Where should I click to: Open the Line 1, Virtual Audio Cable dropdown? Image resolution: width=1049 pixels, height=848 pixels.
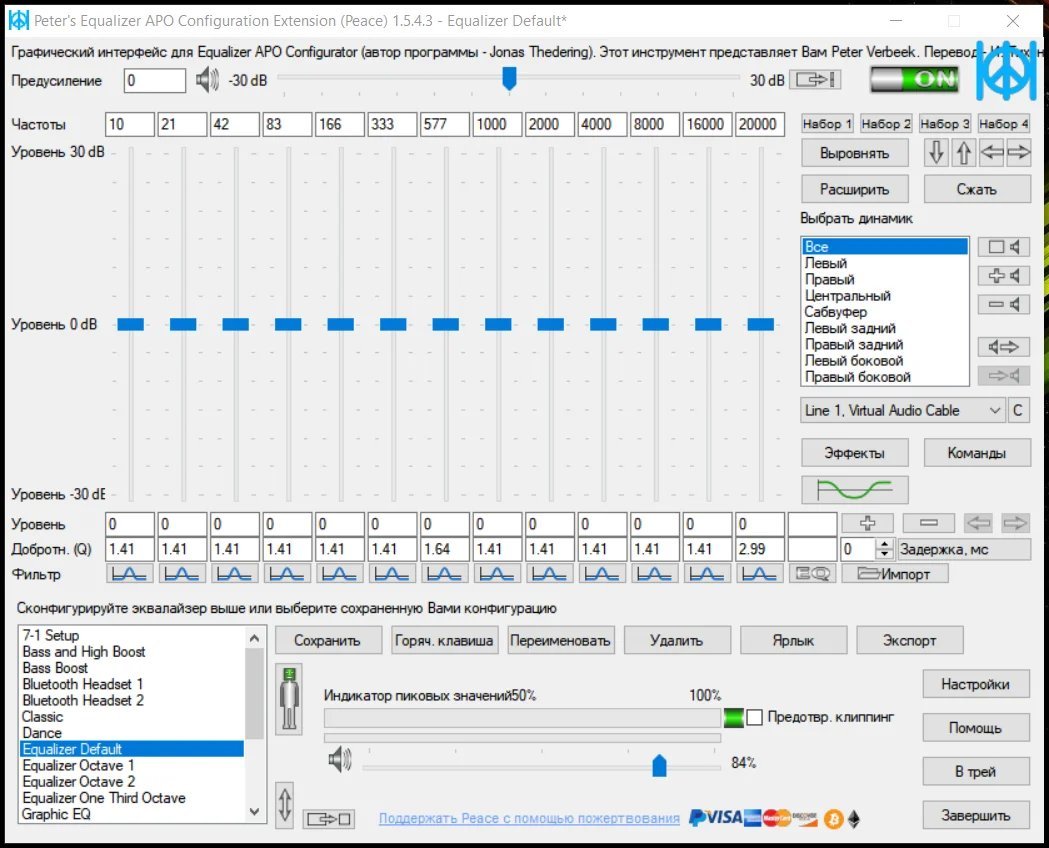(903, 411)
